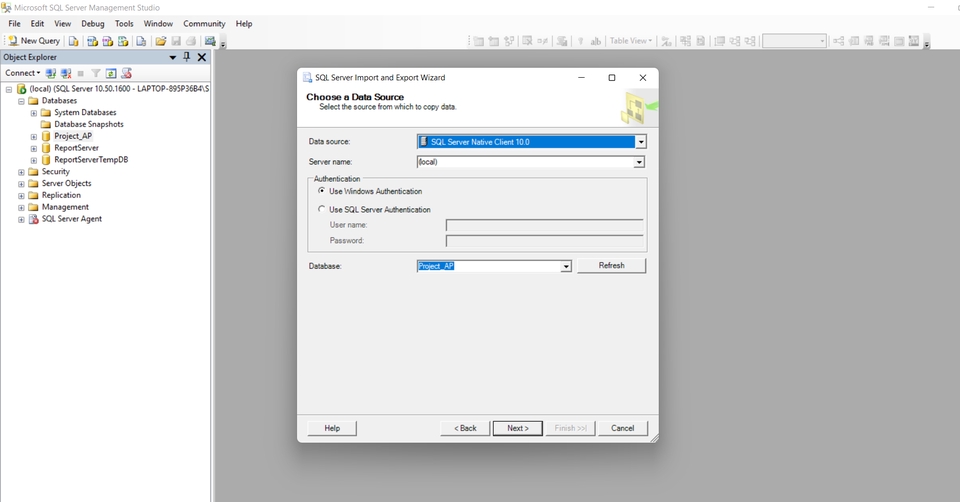This screenshot has width=960, height=502.
Task: Open a new Analysis Services XMLA Query
Action: click(123, 41)
